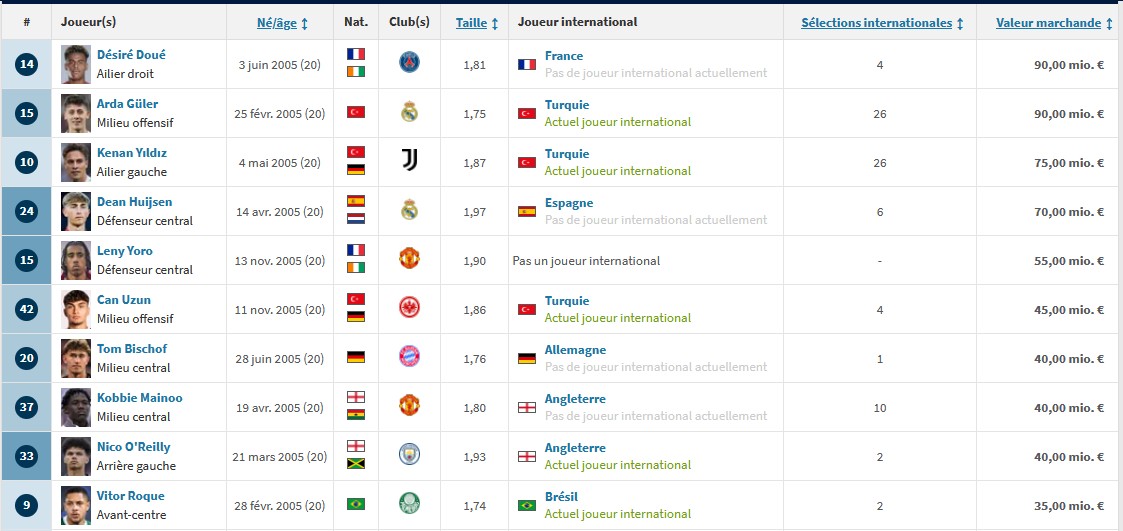Click Real Madrid crest in Arda Güler row
This screenshot has height=531, width=1123.
[409, 112]
